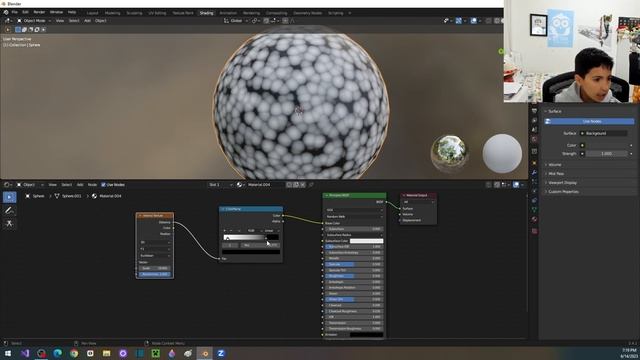
Task: Open the Edit menu
Action: 25,13
